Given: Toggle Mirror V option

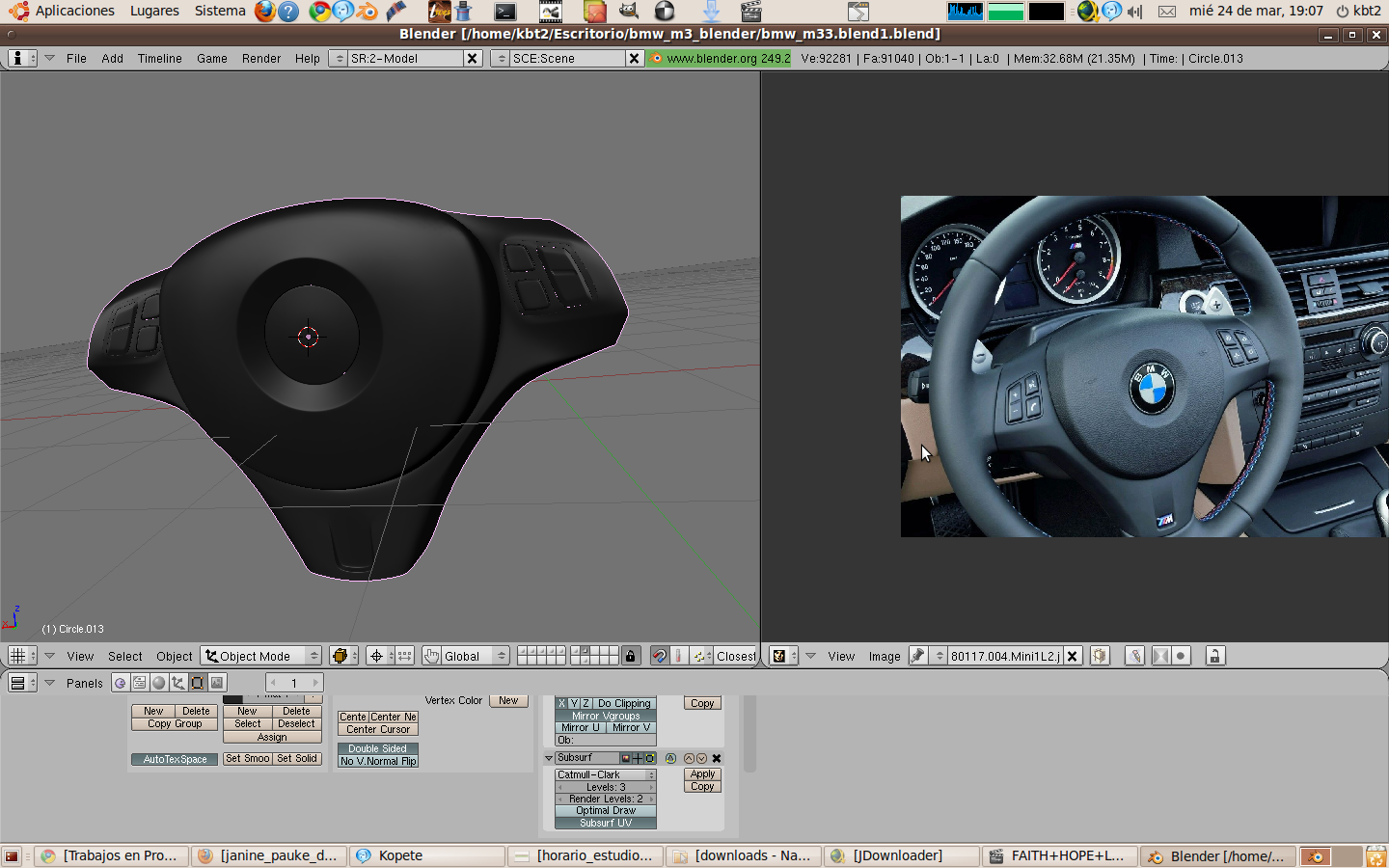Looking at the screenshot, I should pyautogui.click(x=631, y=728).
